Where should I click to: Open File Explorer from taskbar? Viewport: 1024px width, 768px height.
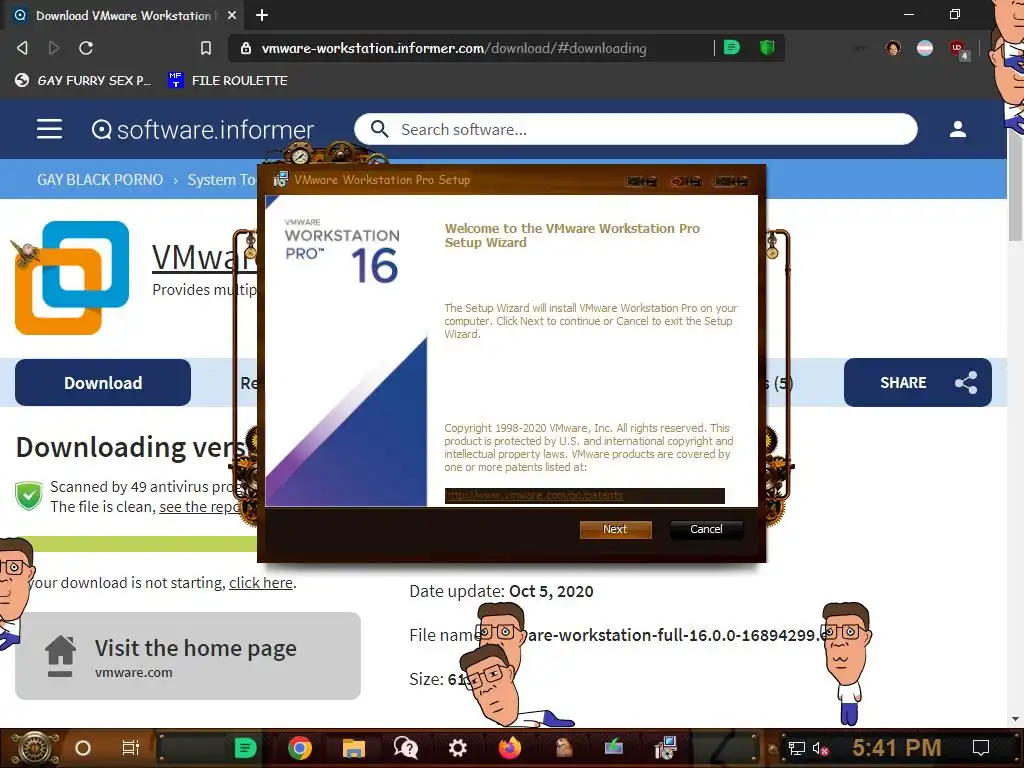coord(353,748)
